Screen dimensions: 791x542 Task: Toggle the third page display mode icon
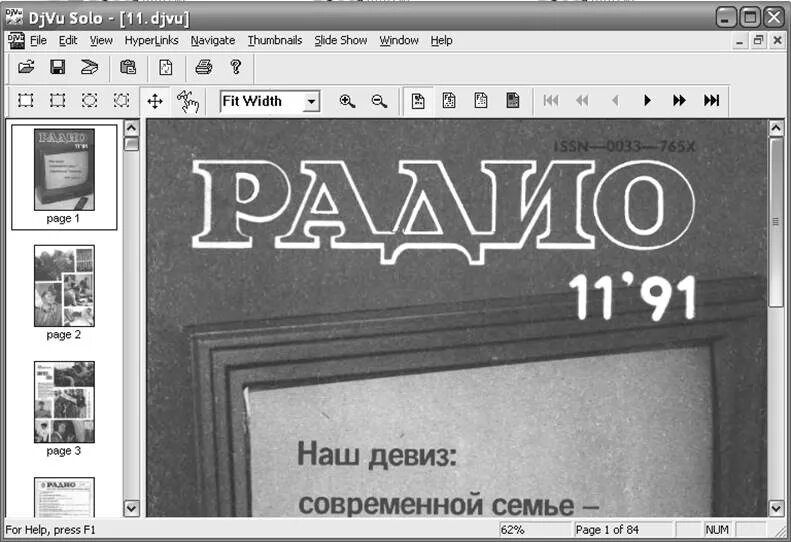pos(481,100)
